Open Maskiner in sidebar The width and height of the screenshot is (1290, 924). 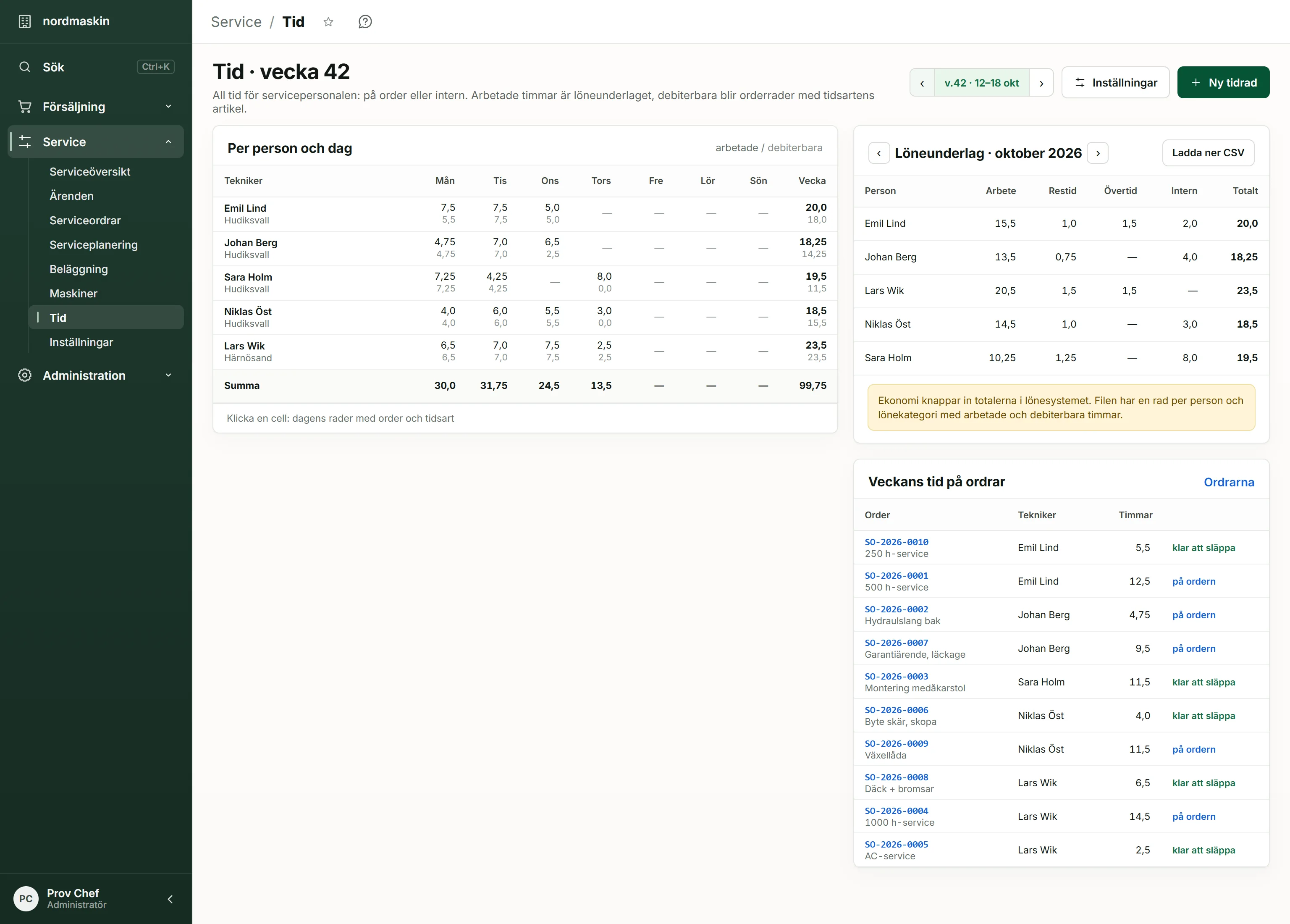coord(106,294)
